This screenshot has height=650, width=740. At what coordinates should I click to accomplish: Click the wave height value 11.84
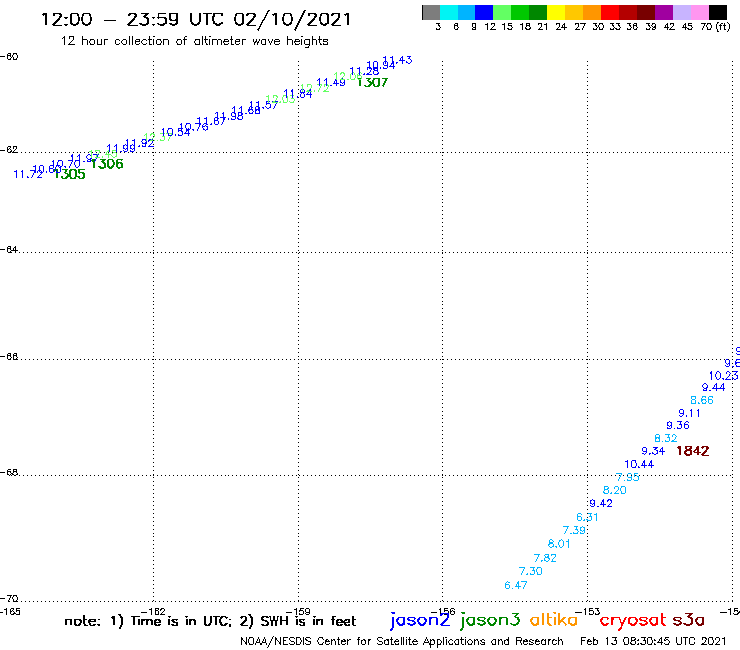(298, 93)
